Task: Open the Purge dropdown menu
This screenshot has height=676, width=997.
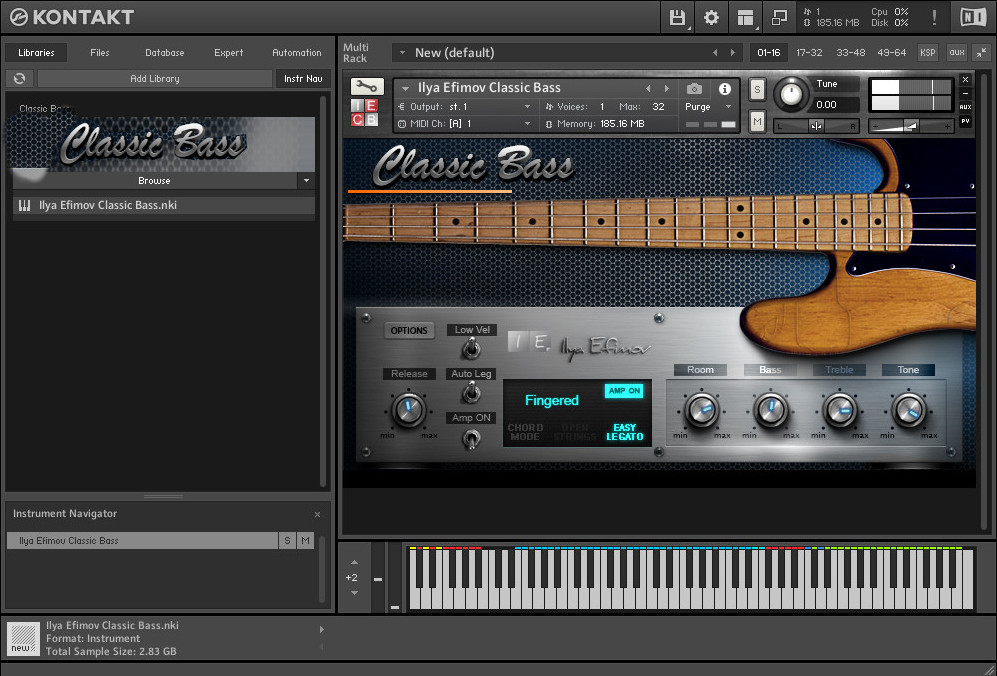Action: pos(708,107)
